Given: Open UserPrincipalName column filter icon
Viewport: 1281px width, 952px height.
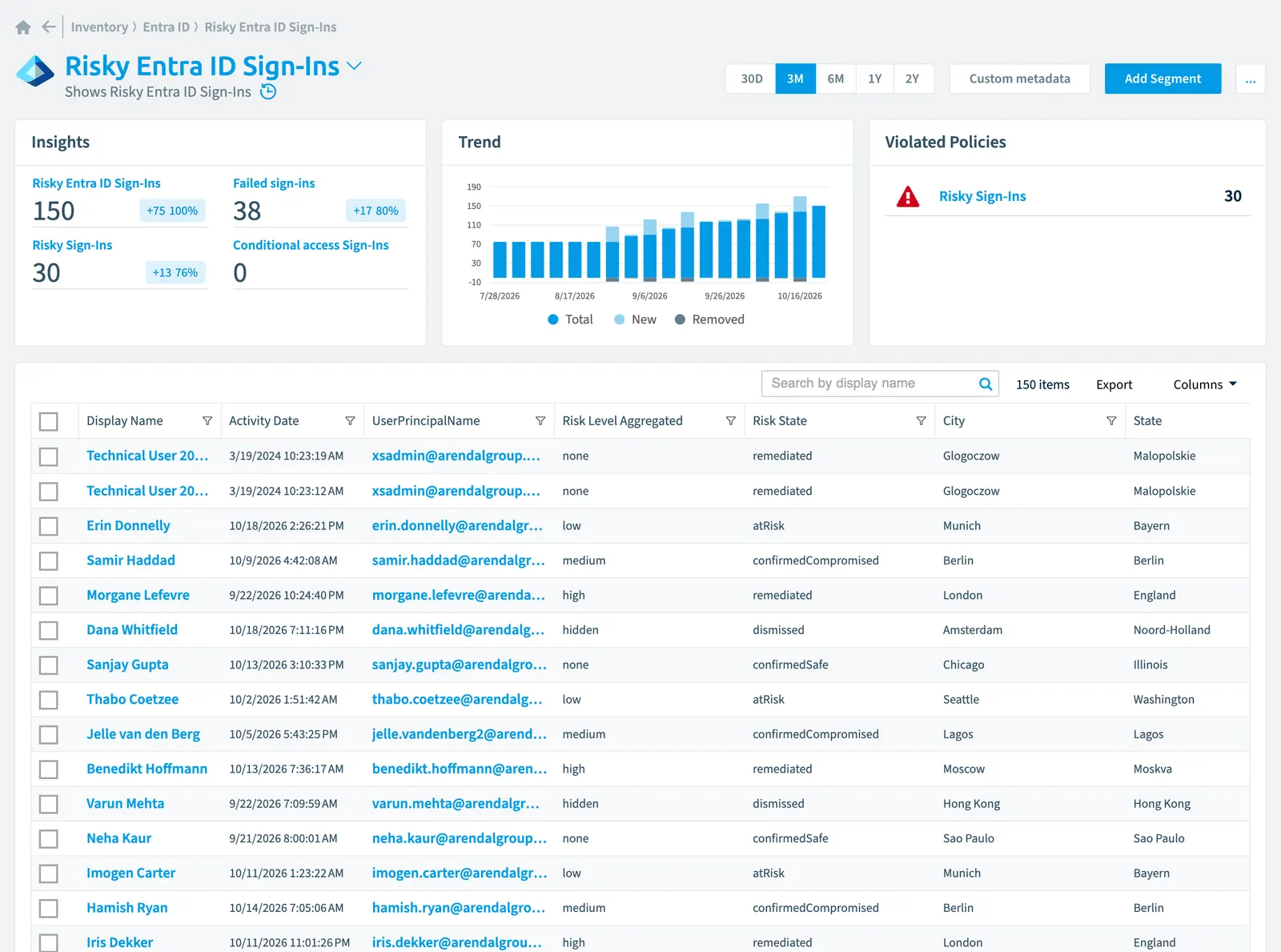Looking at the screenshot, I should [x=540, y=421].
